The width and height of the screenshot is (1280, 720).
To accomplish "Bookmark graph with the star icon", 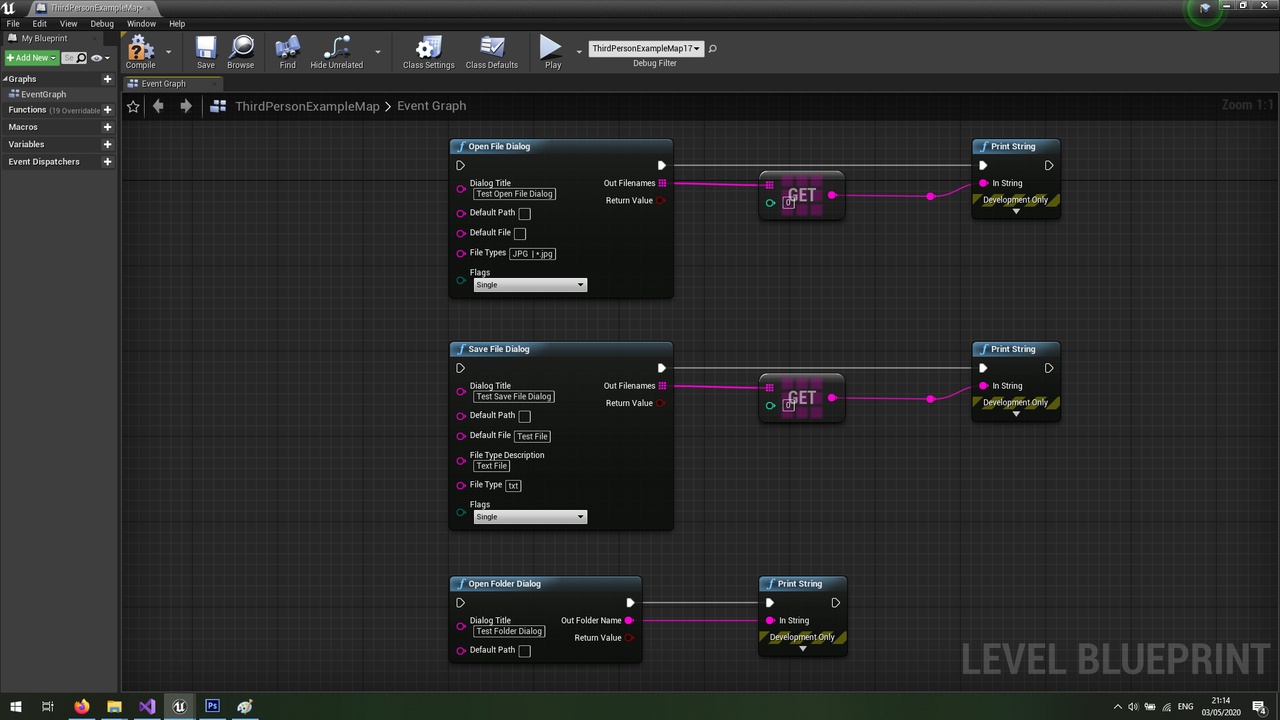I will [x=133, y=106].
